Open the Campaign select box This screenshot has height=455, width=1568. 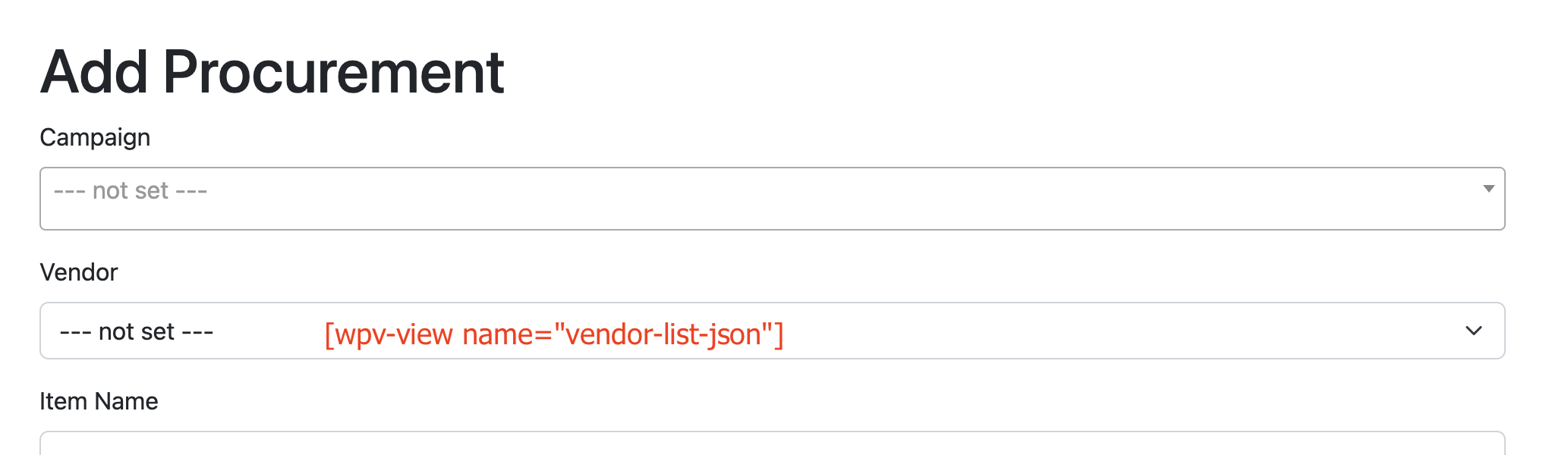(x=772, y=199)
